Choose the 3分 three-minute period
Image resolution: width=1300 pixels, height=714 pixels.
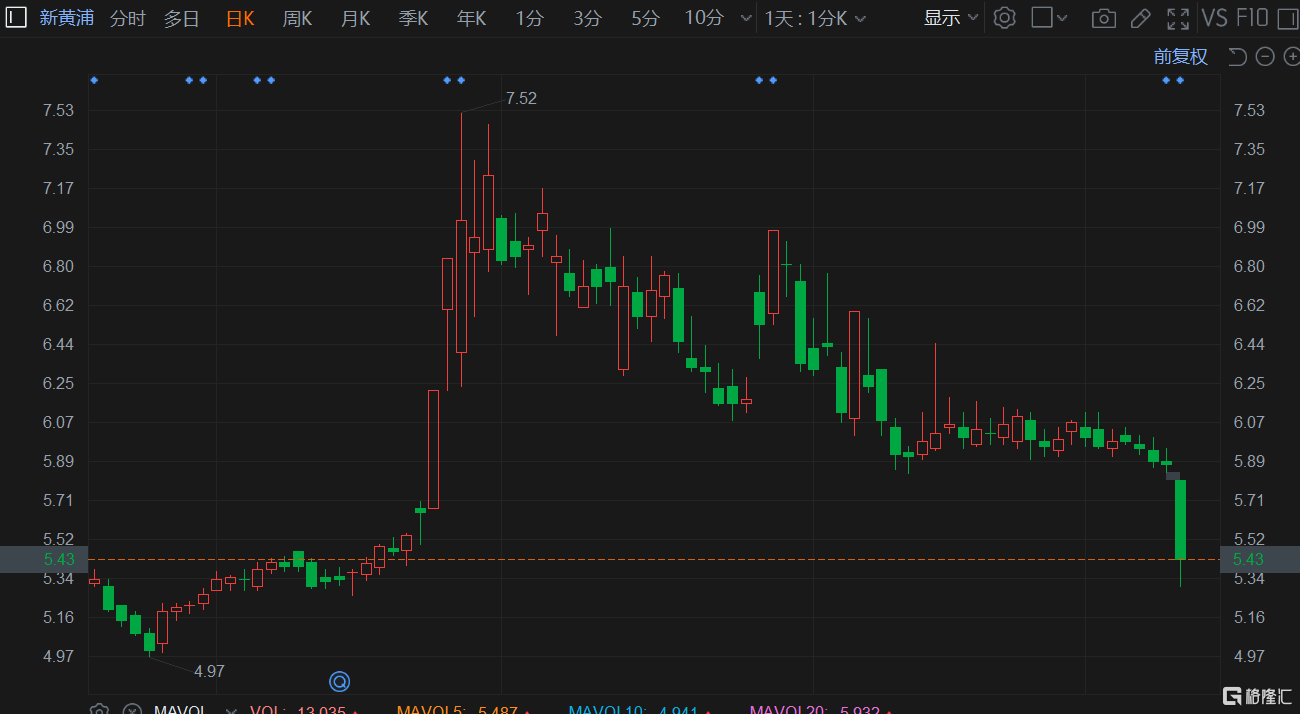coord(588,18)
